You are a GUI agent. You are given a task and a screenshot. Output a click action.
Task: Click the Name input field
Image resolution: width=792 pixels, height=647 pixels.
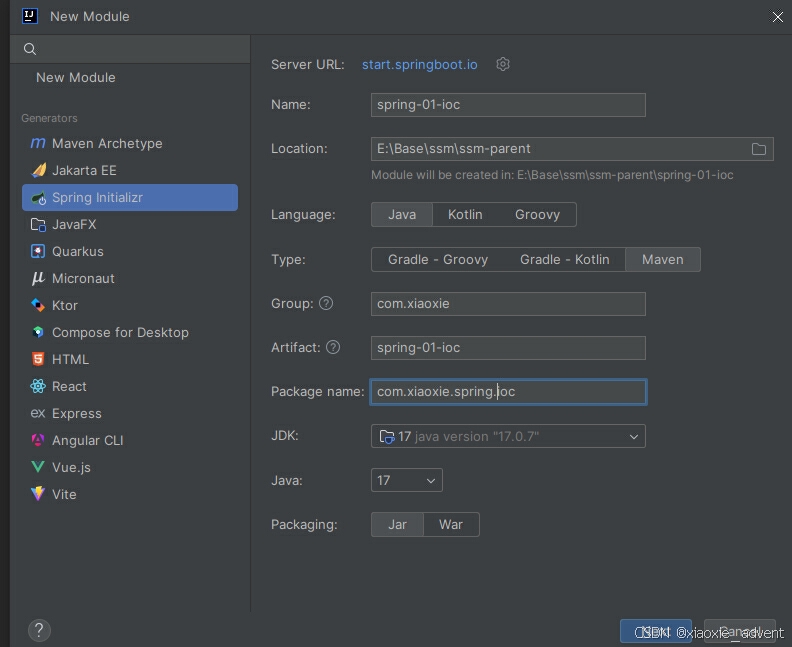point(508,105)
